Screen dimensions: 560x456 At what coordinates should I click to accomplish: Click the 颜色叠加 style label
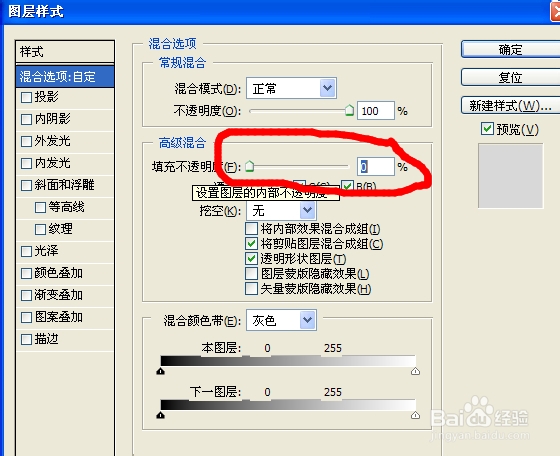pyautogui.click(x=59, y=273)
